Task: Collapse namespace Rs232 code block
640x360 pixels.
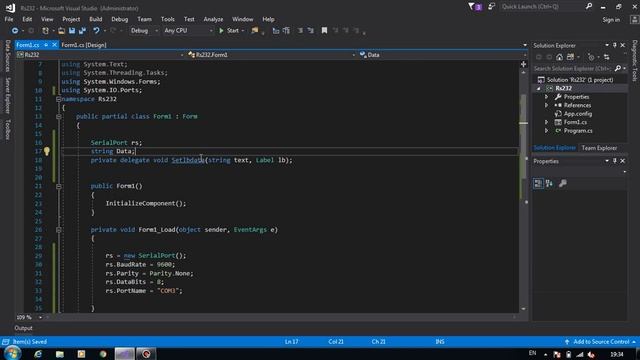Action: [x=59, y=99]
